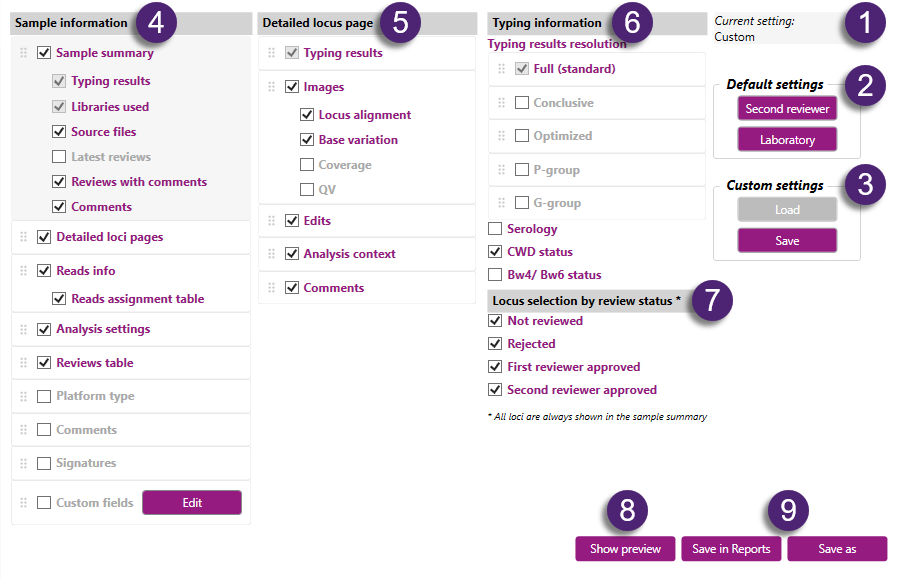Edit the Custom fields
Image resolution: width=902 pixels, height=578 pixels.
(x=192, y=503)
